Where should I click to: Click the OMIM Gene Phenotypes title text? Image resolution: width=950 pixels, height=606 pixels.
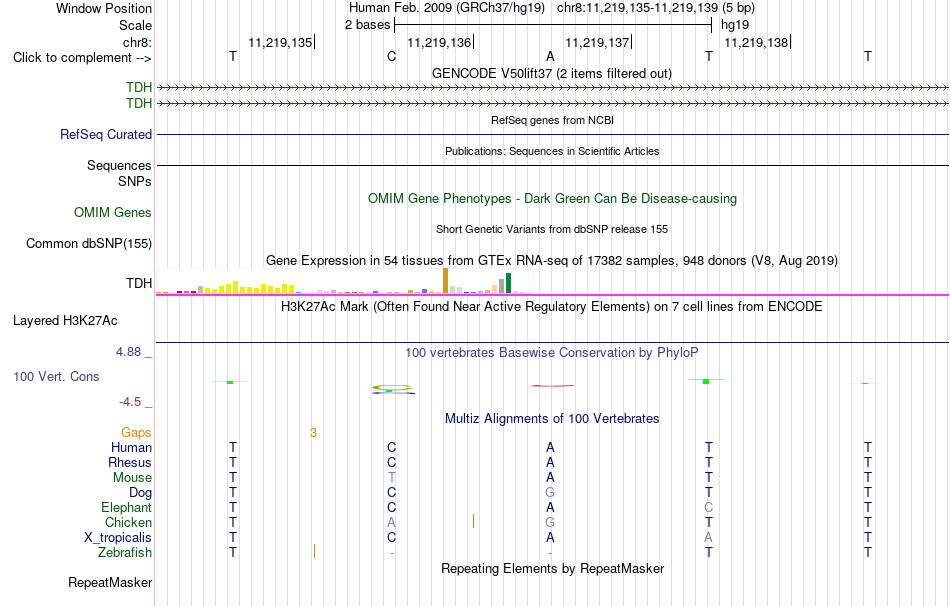[552, 199]
